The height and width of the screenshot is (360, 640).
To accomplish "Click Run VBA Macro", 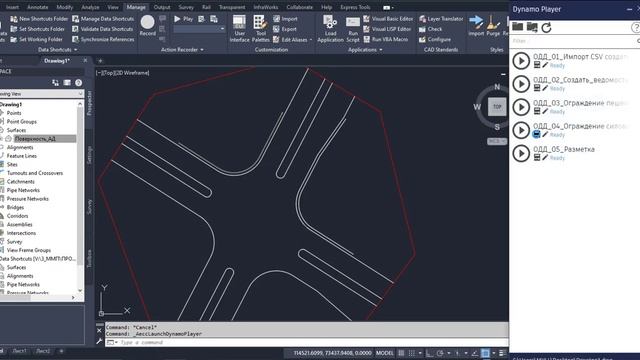I will pyautogui.click(x=386, y=39).
